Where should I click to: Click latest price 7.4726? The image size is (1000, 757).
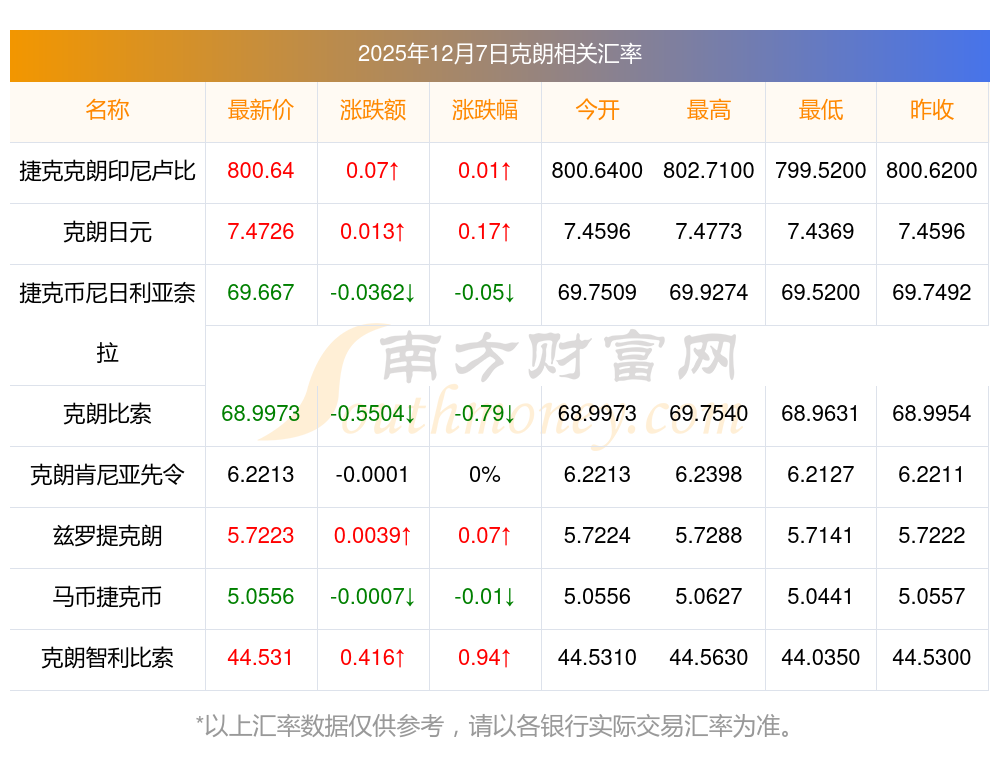pos(261,232)
